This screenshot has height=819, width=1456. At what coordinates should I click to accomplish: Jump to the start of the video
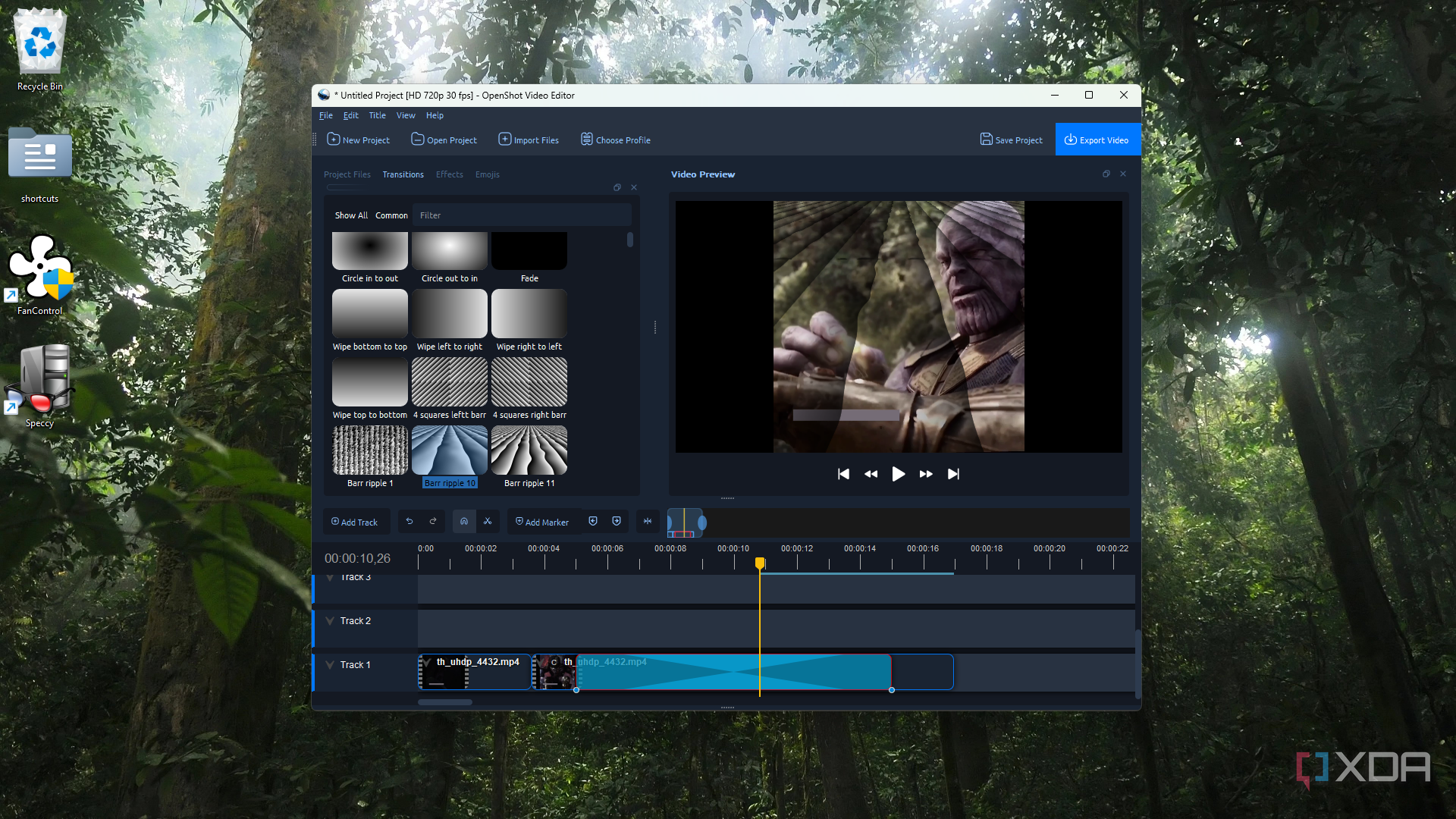(843, 474)
